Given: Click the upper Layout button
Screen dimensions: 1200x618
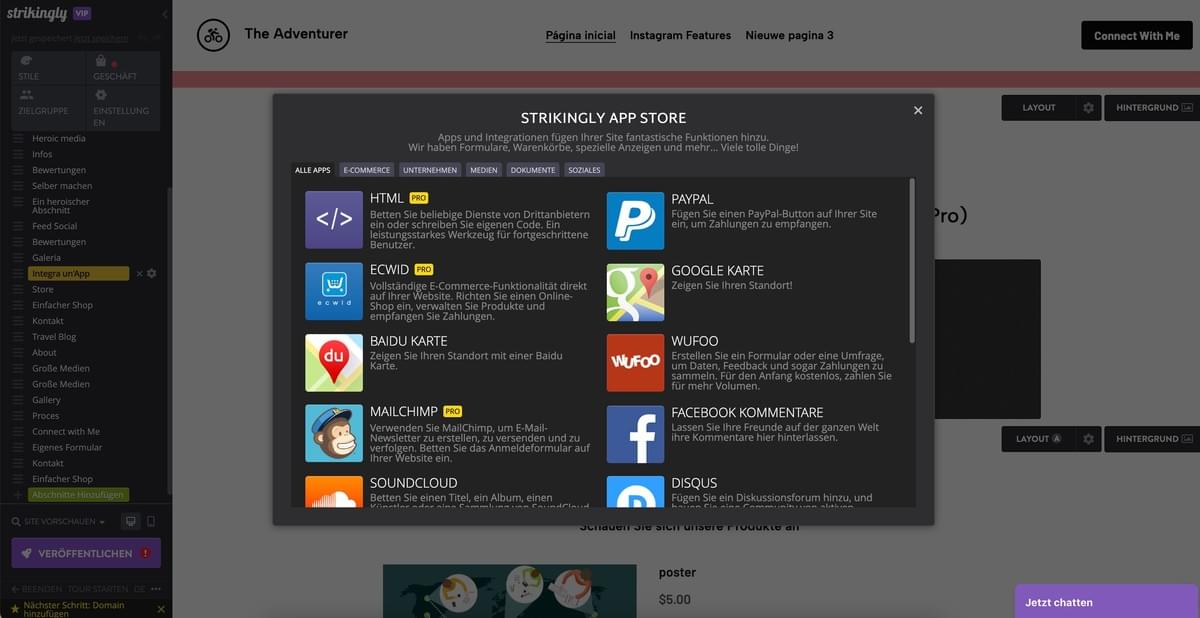Looking at the screenshot, I should point(1039,107).
